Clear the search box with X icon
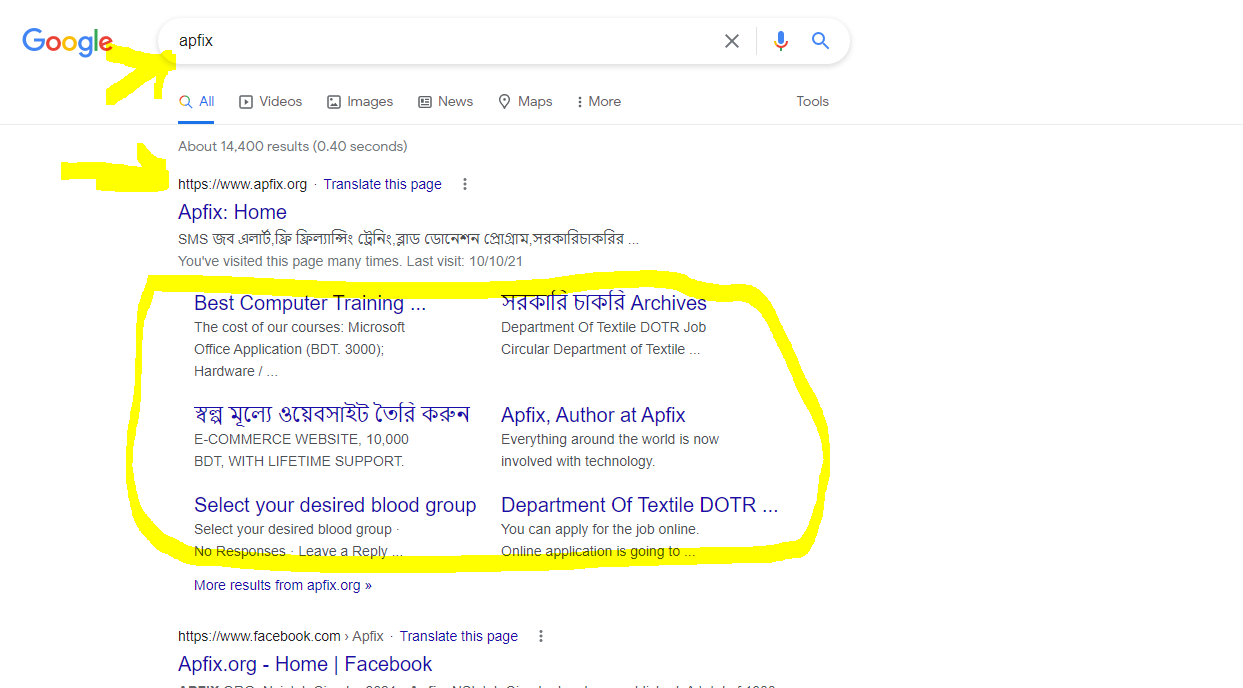Viewport: 1243px width, 688px height. [732, 41]
